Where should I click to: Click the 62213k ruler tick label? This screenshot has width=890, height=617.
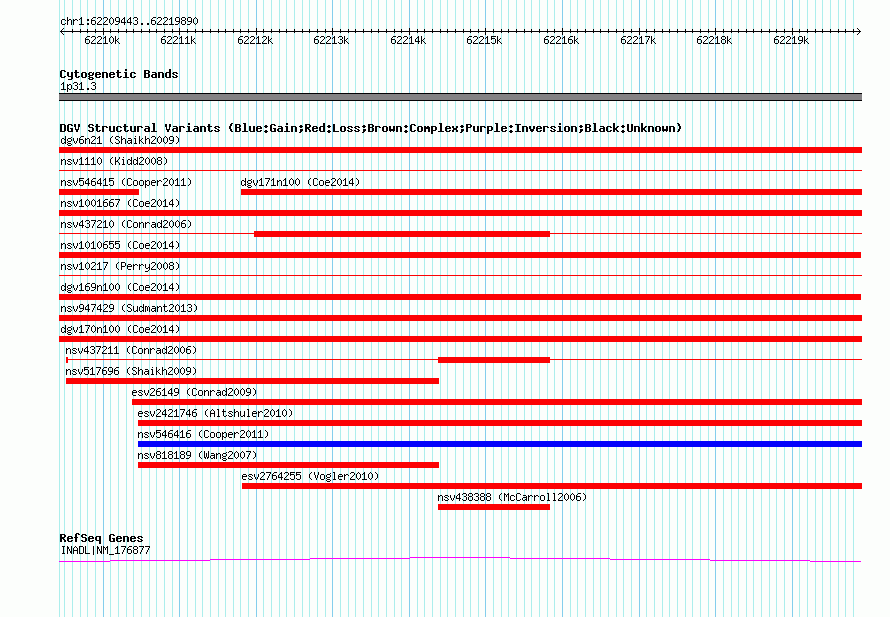[x=331, y=40]
